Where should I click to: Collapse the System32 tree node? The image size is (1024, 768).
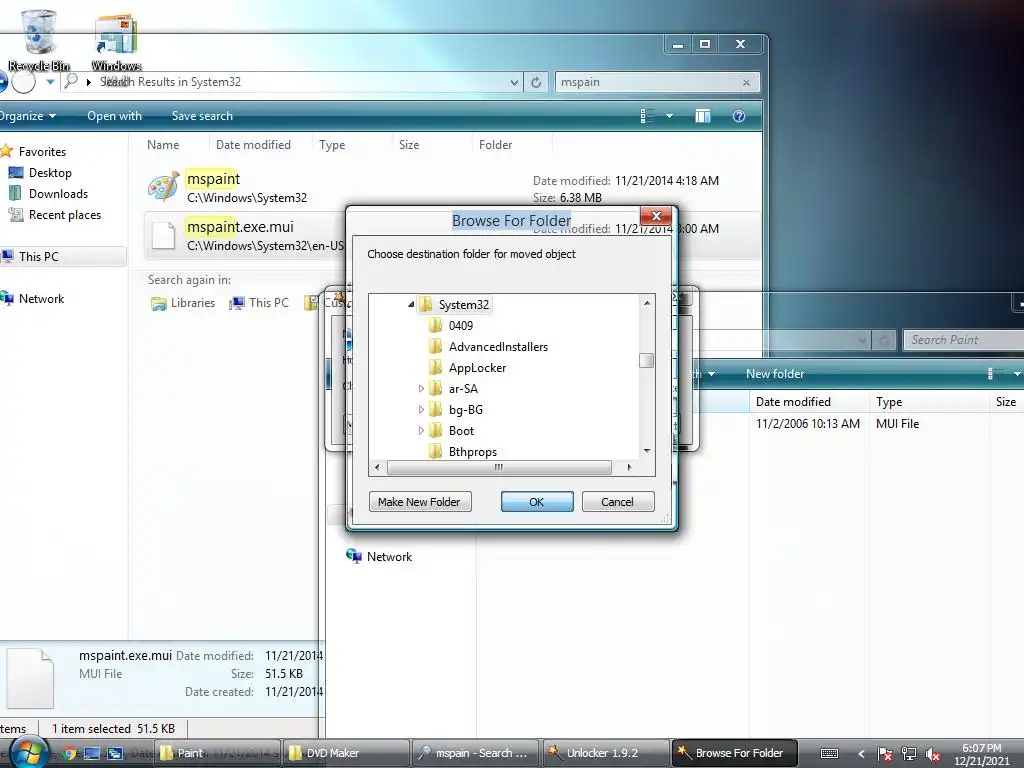(411, 304)
